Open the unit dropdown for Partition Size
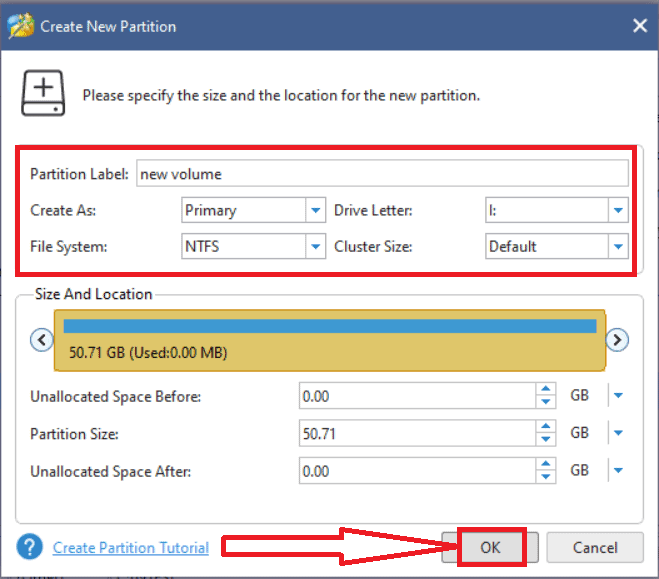This screenshot has height=579, width=659. tap(618, 433)
